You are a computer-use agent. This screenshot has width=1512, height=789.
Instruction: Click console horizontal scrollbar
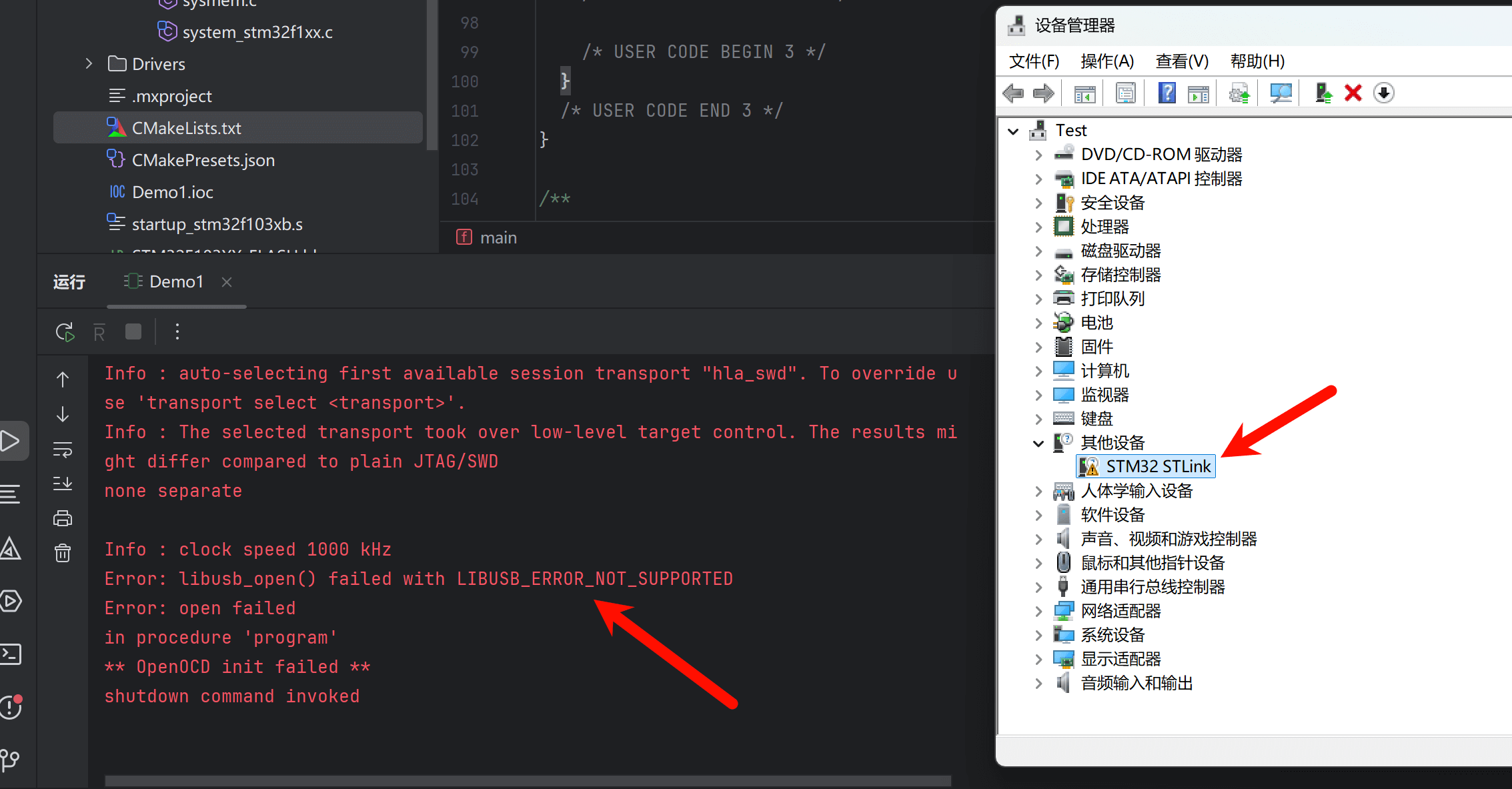527,780
